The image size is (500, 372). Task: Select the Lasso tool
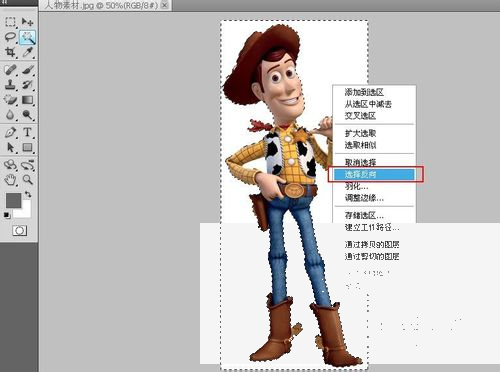(x=10, y=37)
